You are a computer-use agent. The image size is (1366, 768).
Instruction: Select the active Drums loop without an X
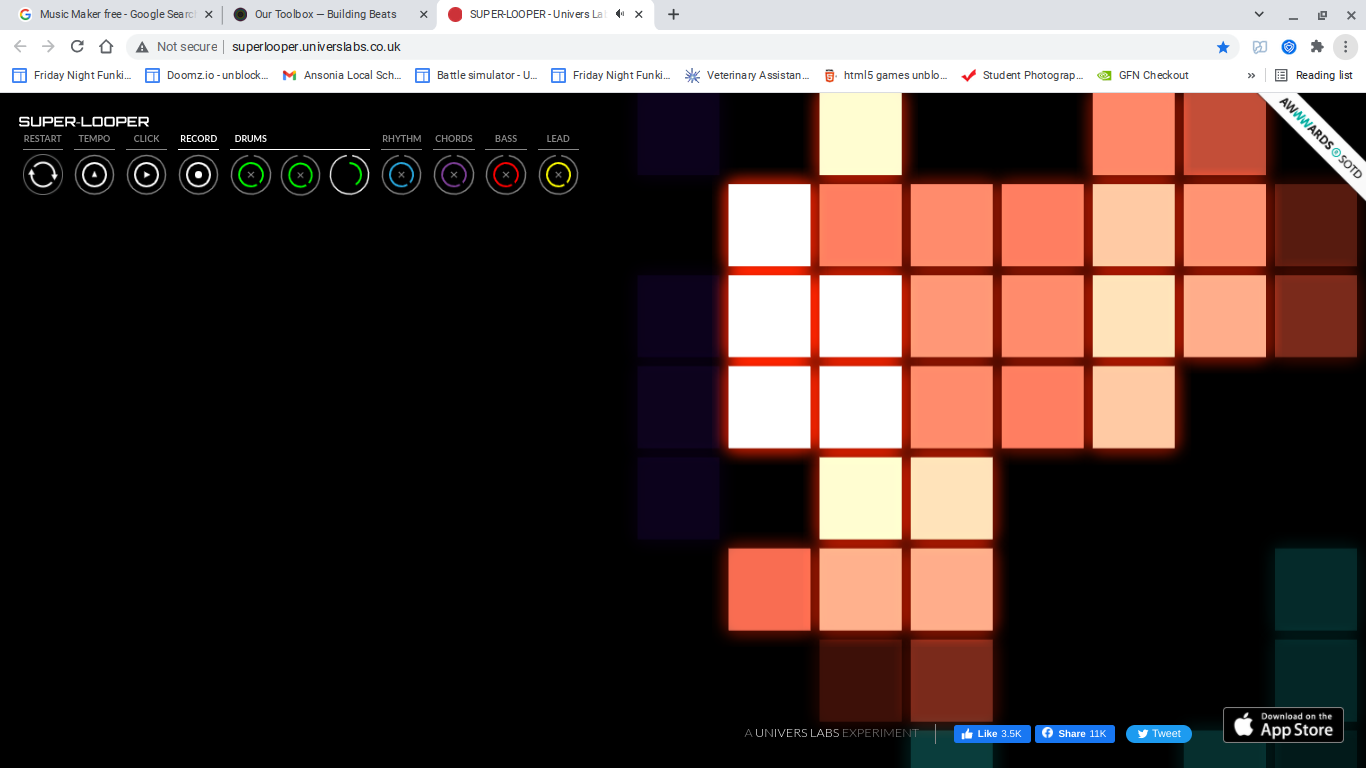tap(349, 175)
